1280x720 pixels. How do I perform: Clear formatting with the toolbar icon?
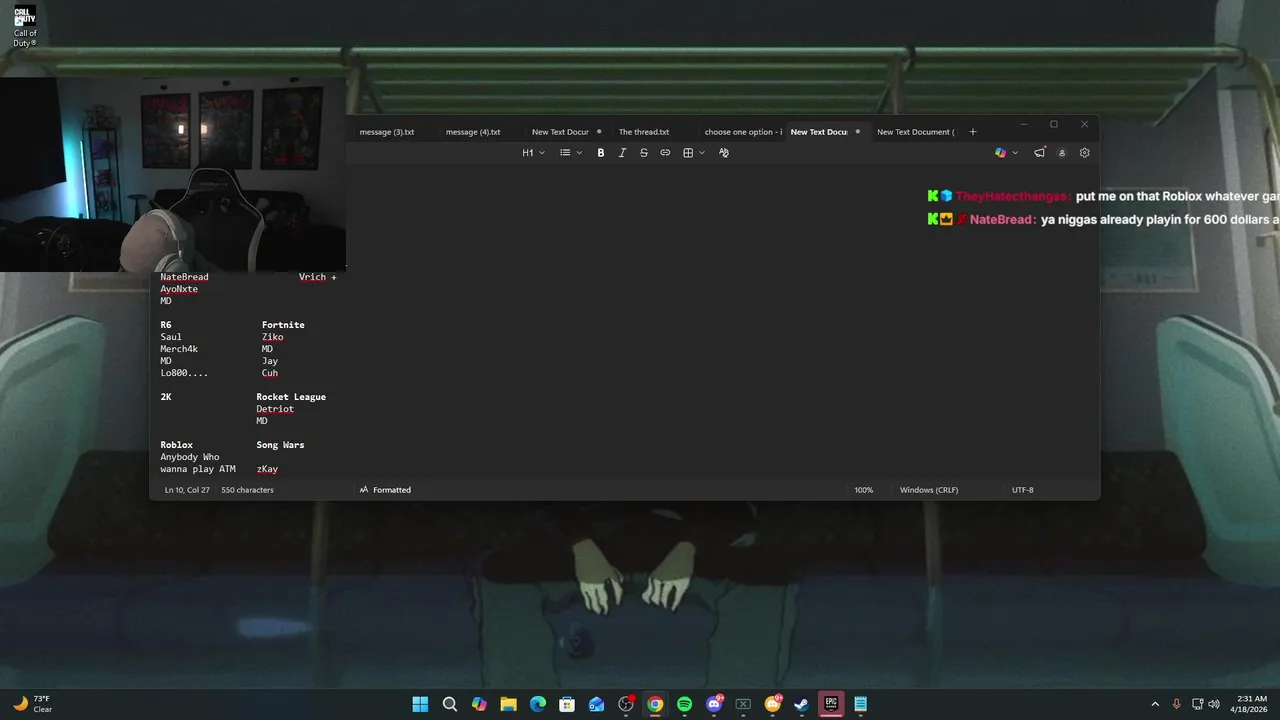point(724,153)
